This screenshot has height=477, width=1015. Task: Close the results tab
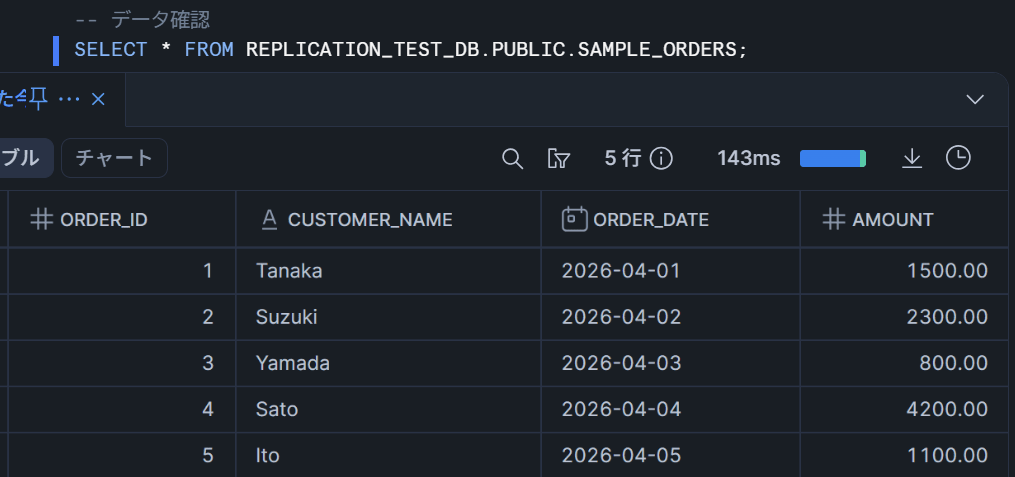click(x=98, y=99)
